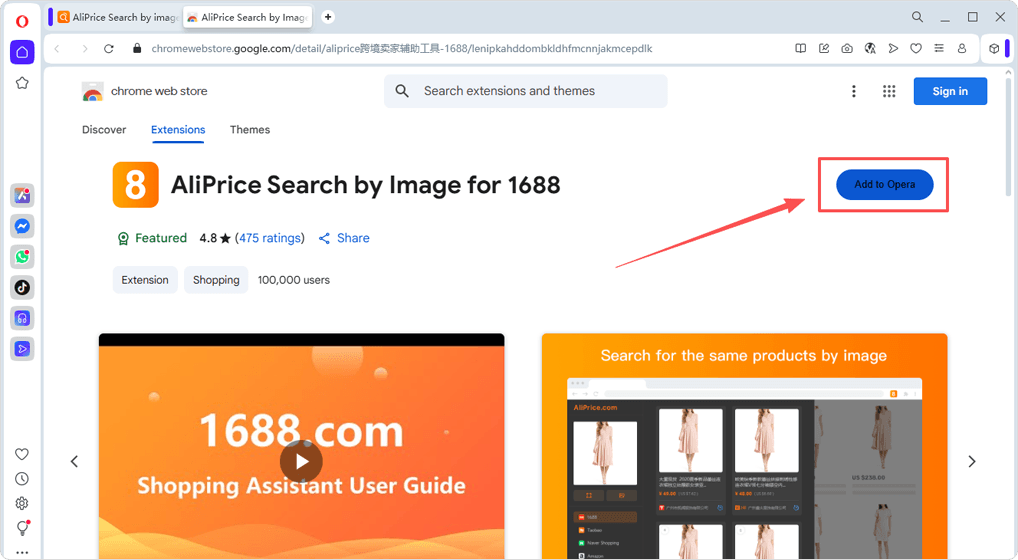
Task: Switch to the Discover tab
Action: (104, 130)
